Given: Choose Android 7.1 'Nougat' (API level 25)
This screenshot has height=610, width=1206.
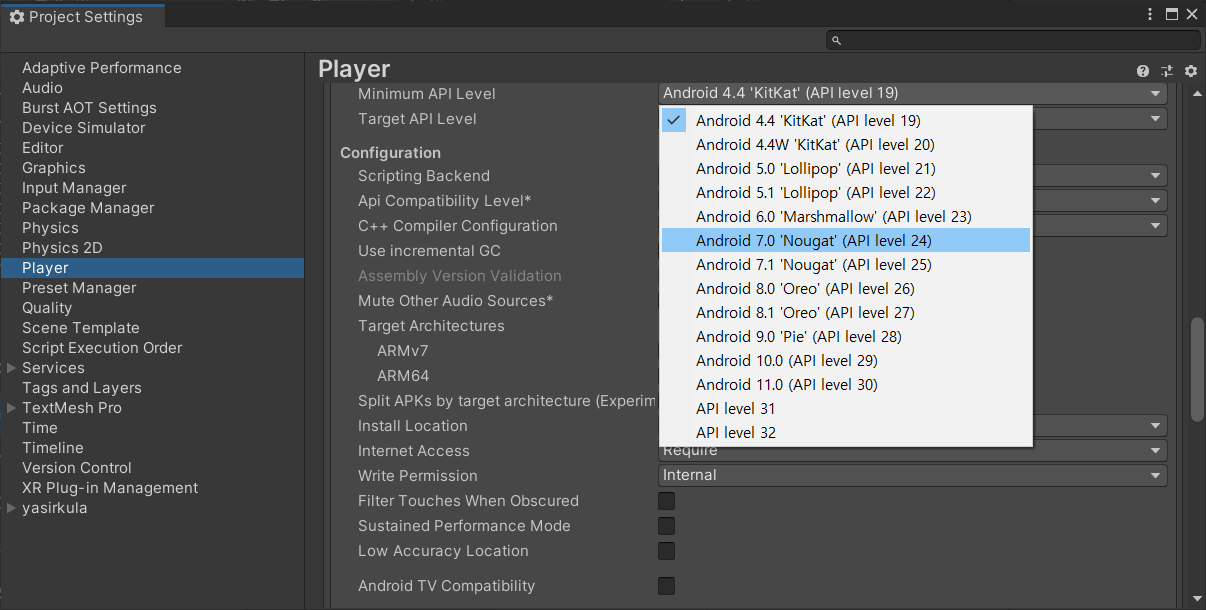Looking at the screenshot, I should point(846,264).
